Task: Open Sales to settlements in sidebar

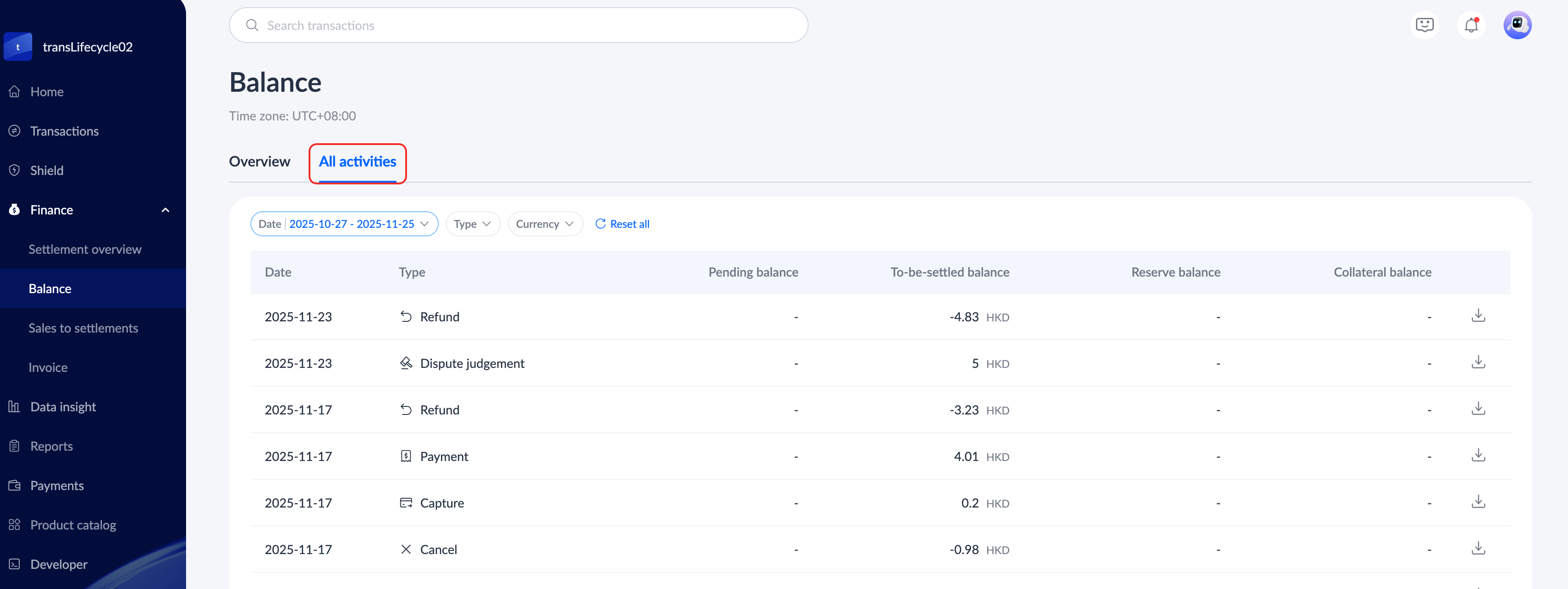Action: tap(83, 328)
